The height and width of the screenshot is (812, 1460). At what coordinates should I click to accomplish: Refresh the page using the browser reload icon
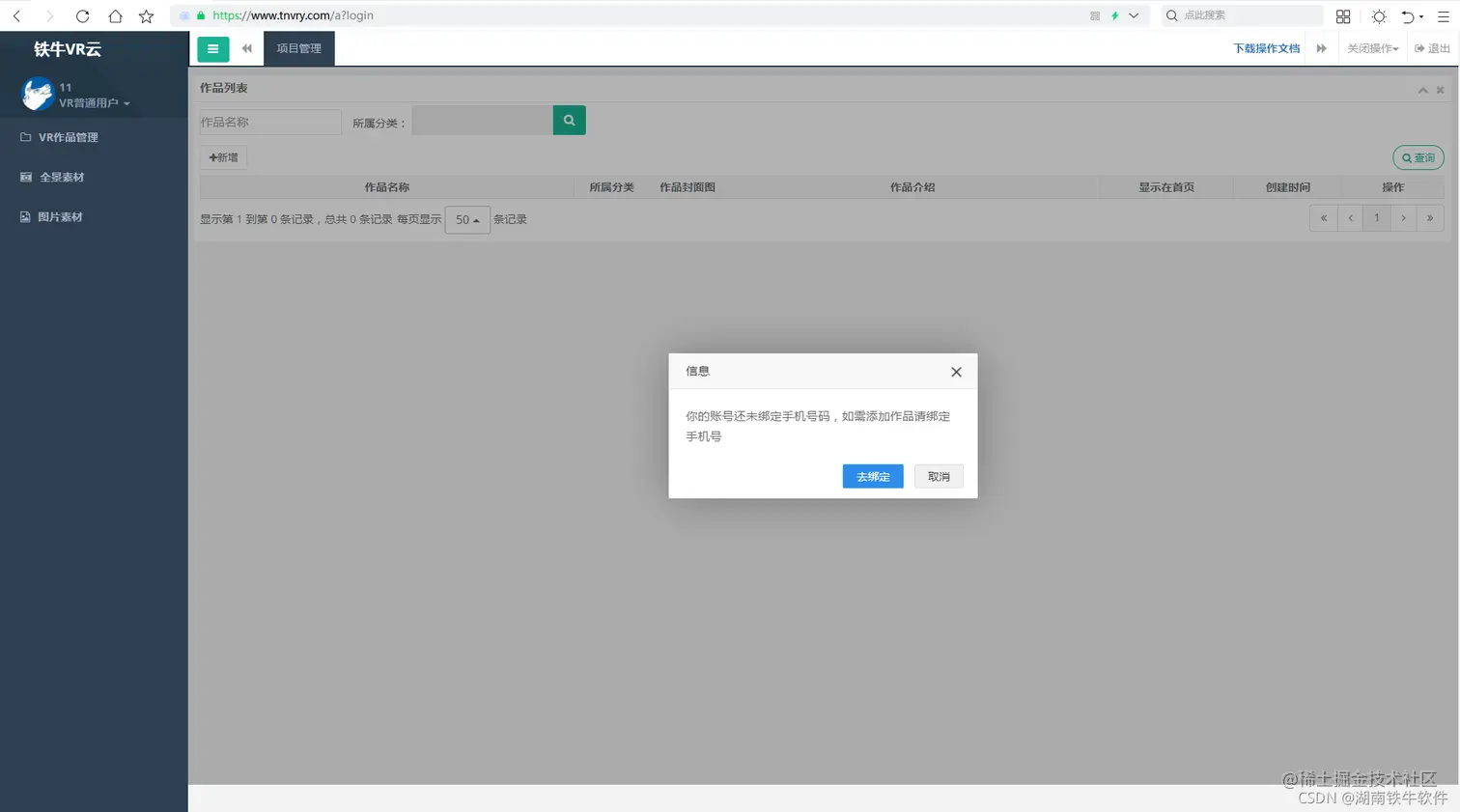(82, 15)
